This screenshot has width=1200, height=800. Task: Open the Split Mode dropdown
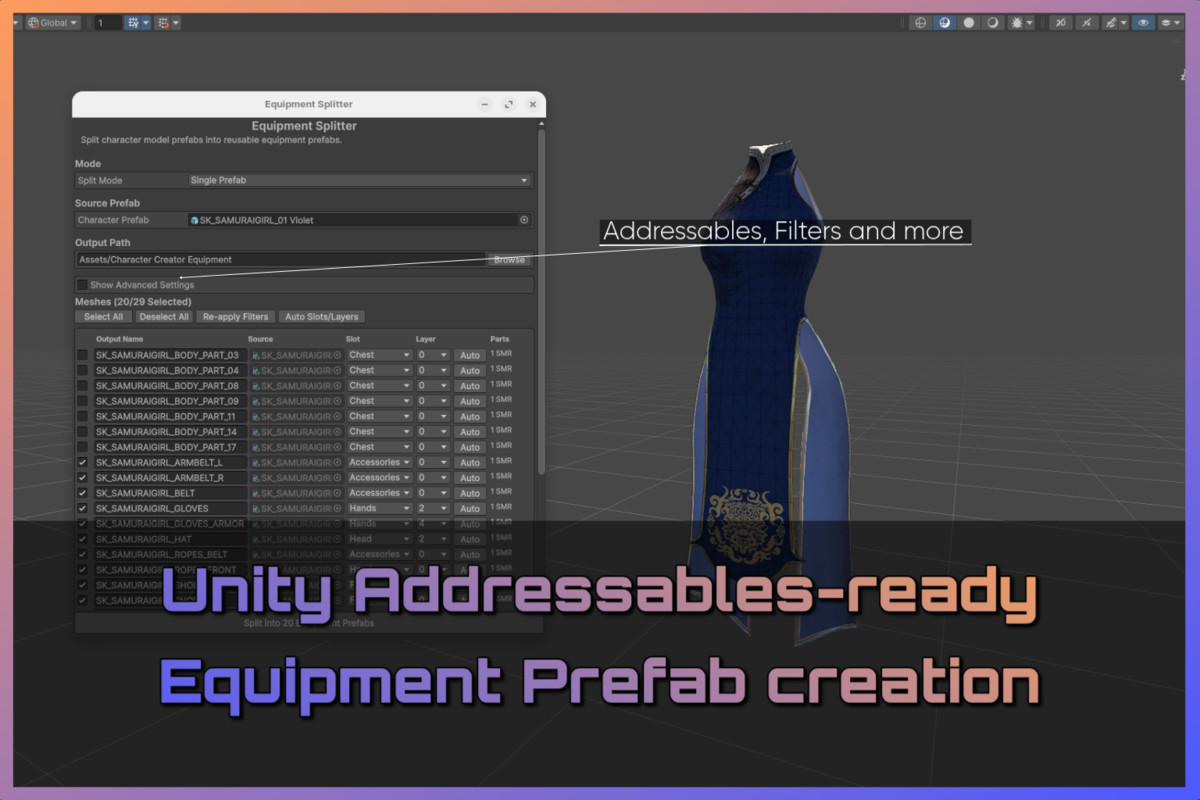coord(360,180)
